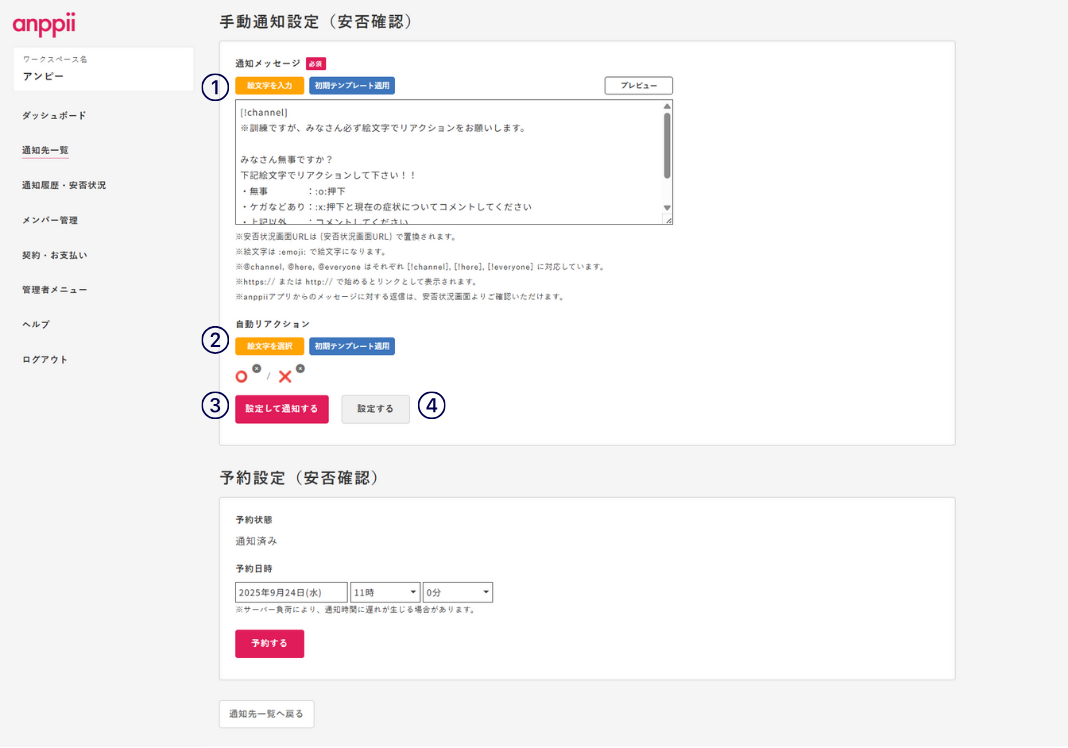Viewport: 1068px width, 748px height.
Task: Click the red cross reaction emoji
Action: pos(285,377)
